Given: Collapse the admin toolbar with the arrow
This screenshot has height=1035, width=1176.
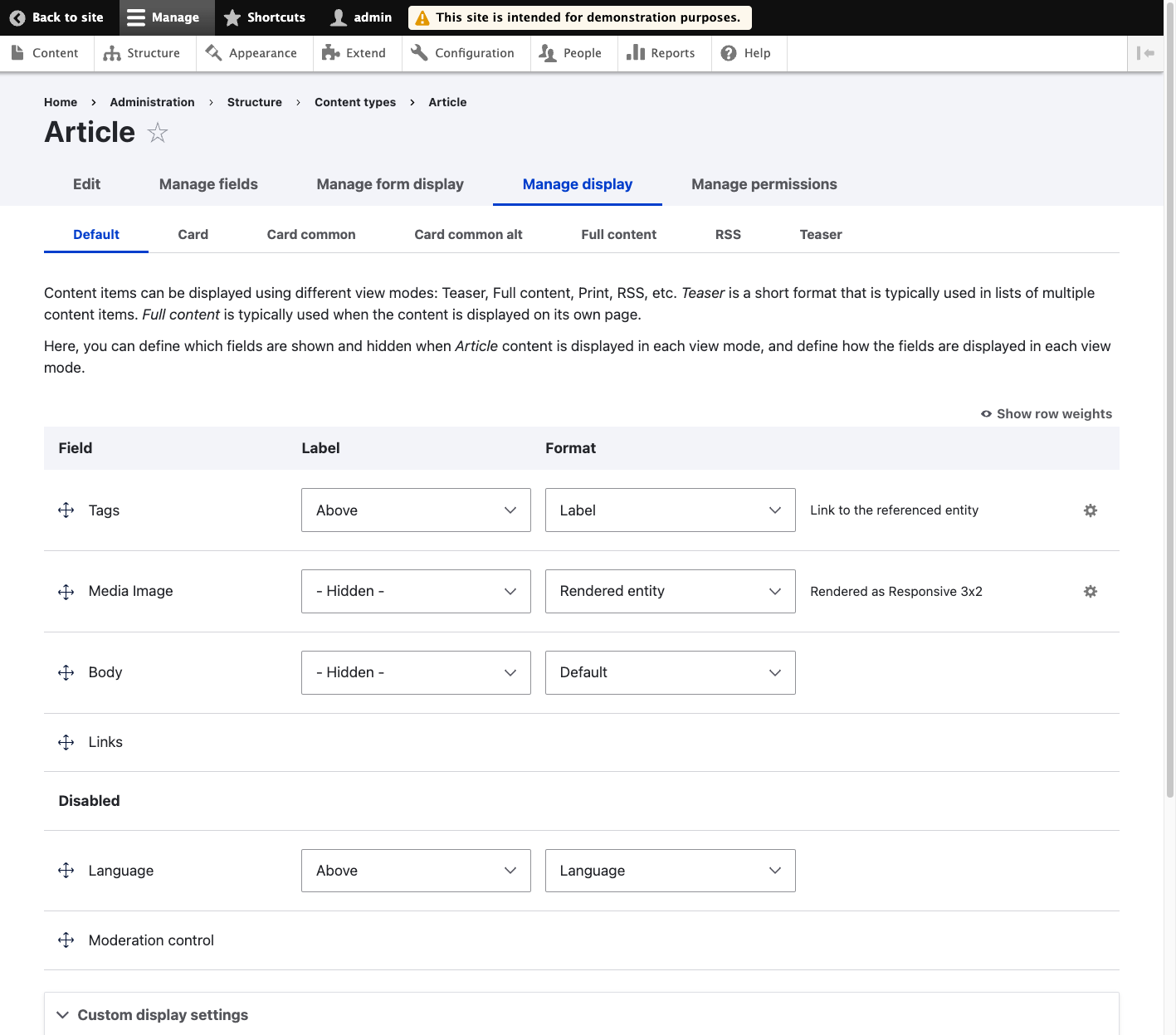Looking at the screenshot, I should (x=1146, y=53).
